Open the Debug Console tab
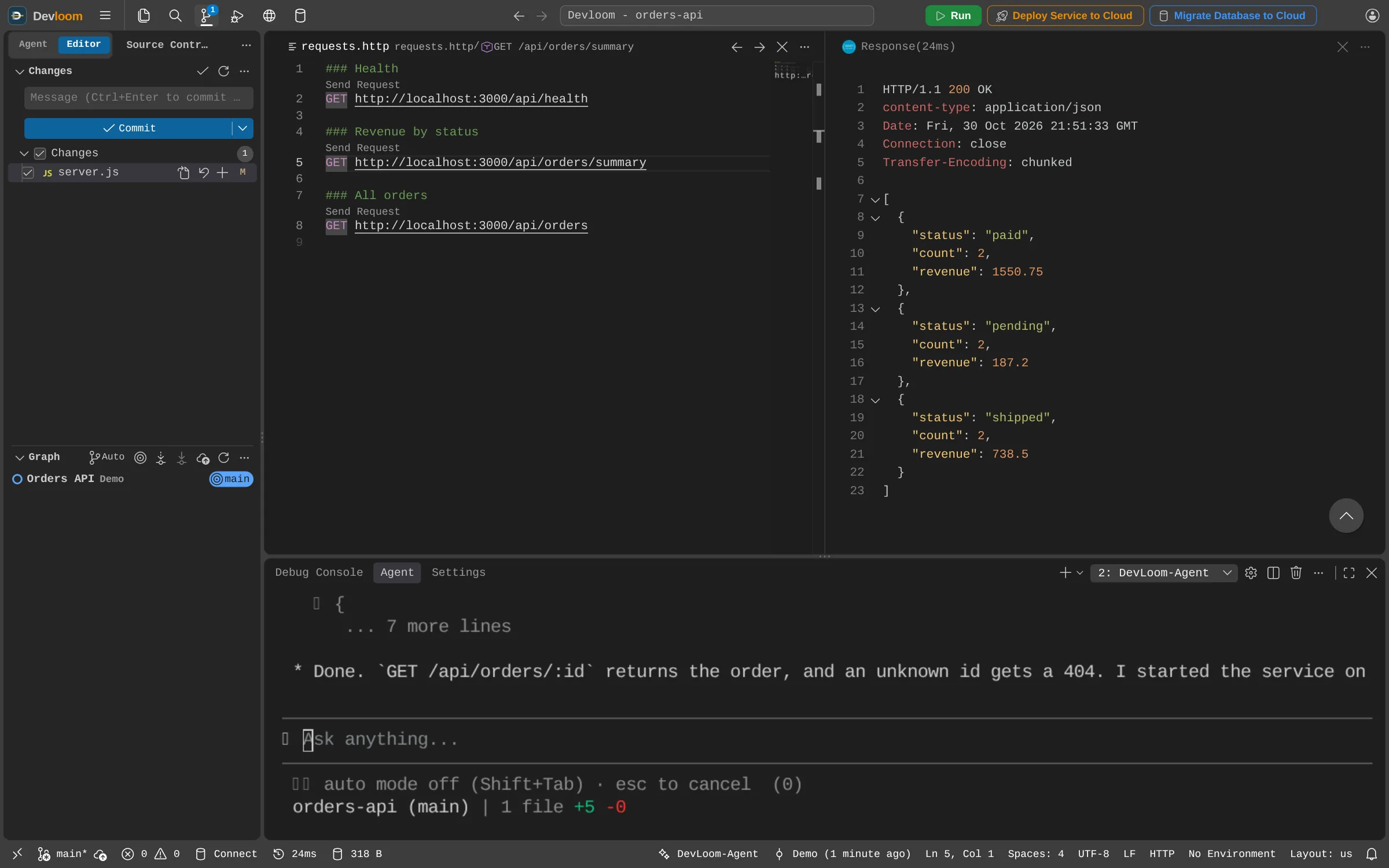This screenshot has height=868, width=1389. pyautogui.click(x=319, y=572)
